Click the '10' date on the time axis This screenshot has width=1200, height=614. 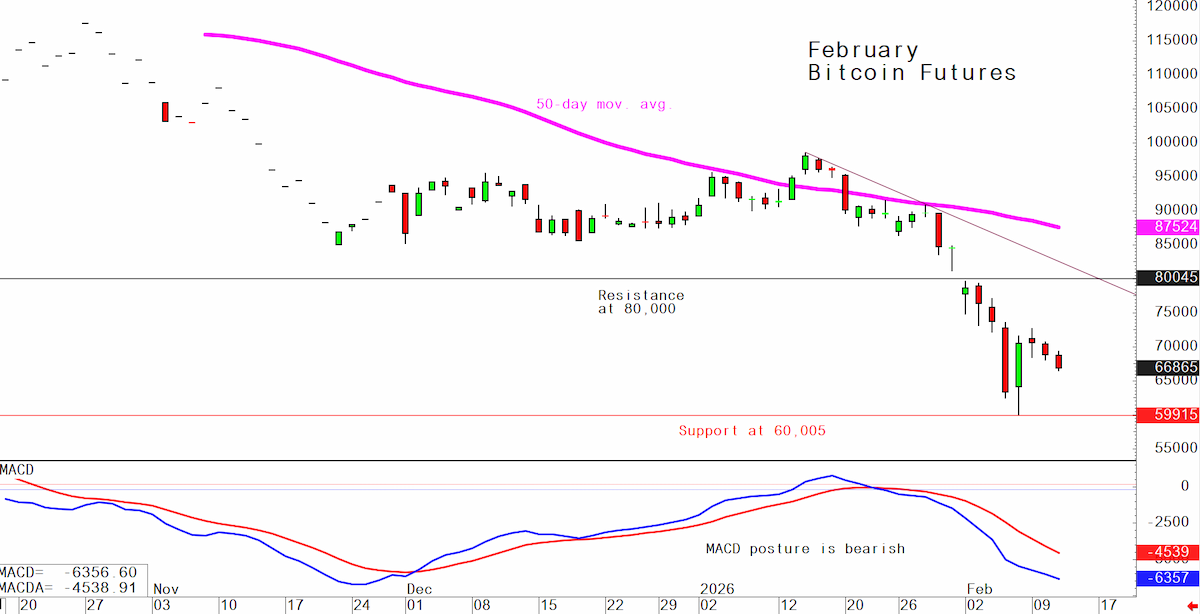click(x=229, y=605)
